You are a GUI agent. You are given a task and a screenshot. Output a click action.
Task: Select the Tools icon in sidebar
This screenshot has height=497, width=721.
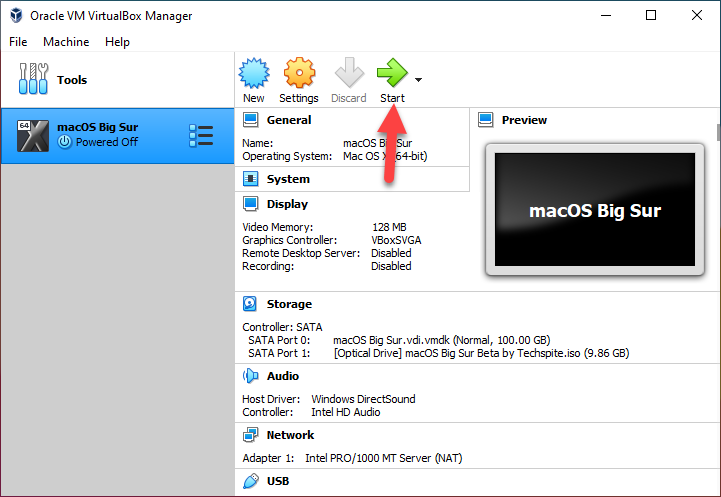34,80
